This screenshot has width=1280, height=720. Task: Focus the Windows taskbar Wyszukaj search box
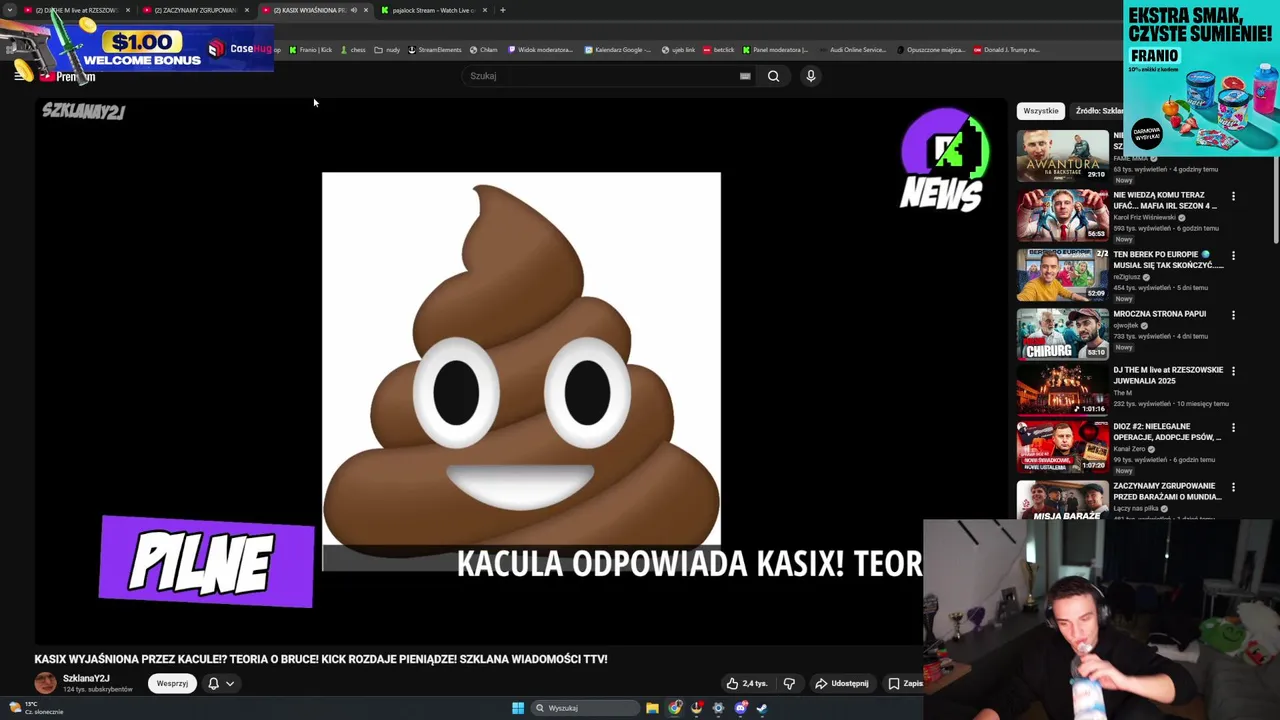(x=585, y=708)
